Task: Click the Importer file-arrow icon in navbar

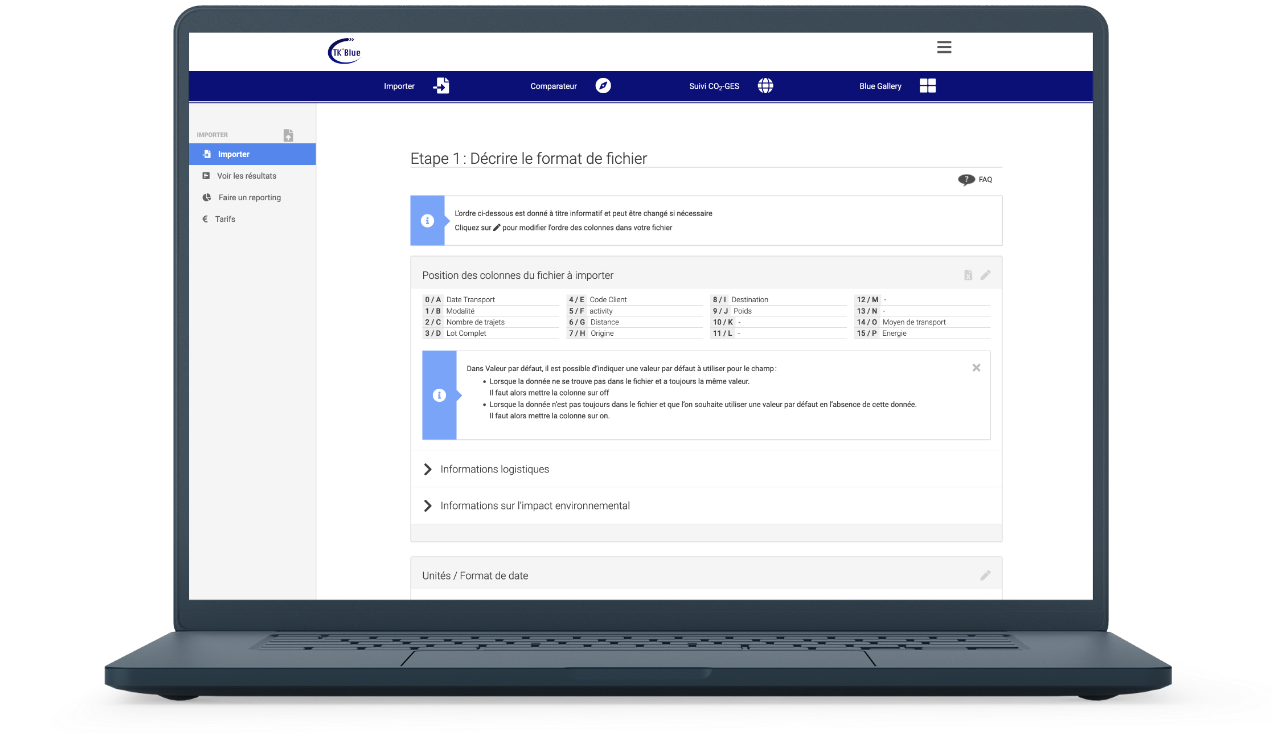Action: tap(441, 86)
